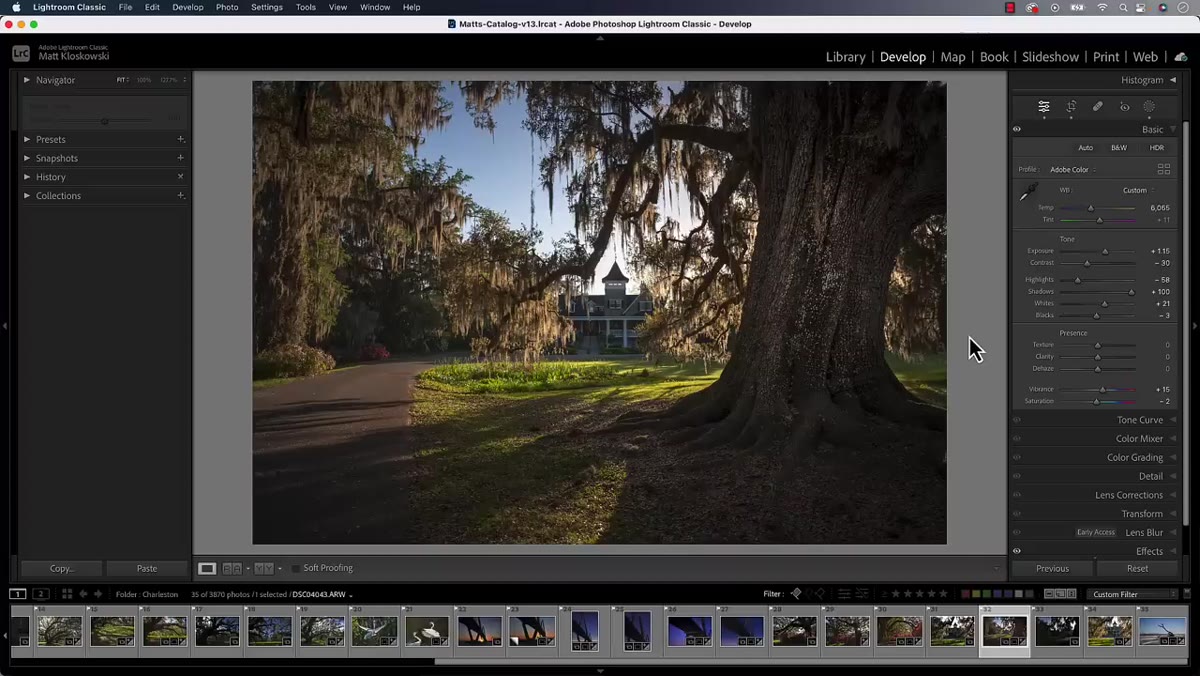Apply Auto tone adjustment
The width and height of the screenshot is (1200, 676).
coord(1085,148)
